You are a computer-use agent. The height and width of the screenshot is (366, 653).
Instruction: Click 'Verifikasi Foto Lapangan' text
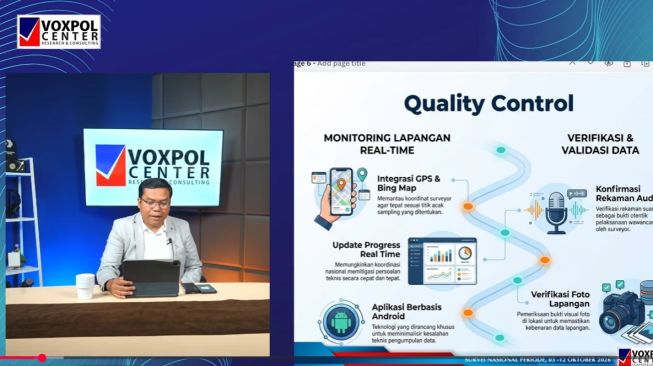560,299
